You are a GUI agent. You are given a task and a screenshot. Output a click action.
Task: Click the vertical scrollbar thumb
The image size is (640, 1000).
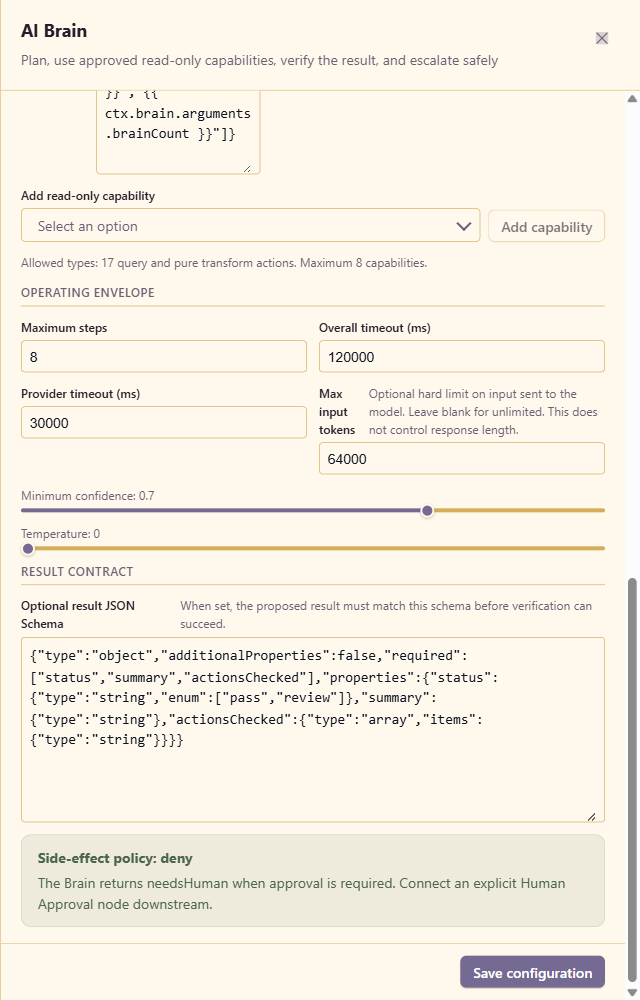[x=632, y=780]
